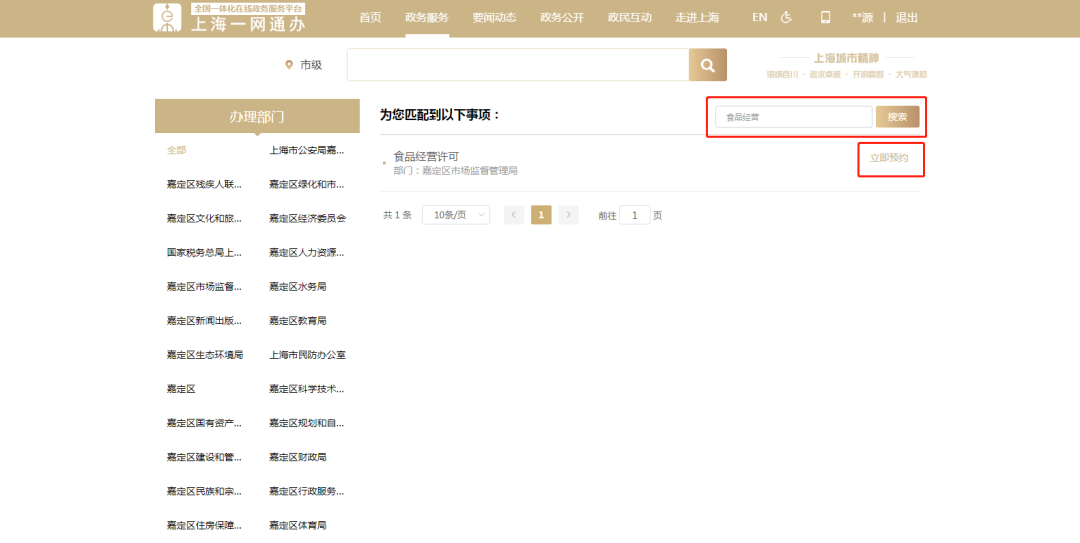1080x543 pixels.
Task: Go to the next page arrow
Action: pos(569,215)
